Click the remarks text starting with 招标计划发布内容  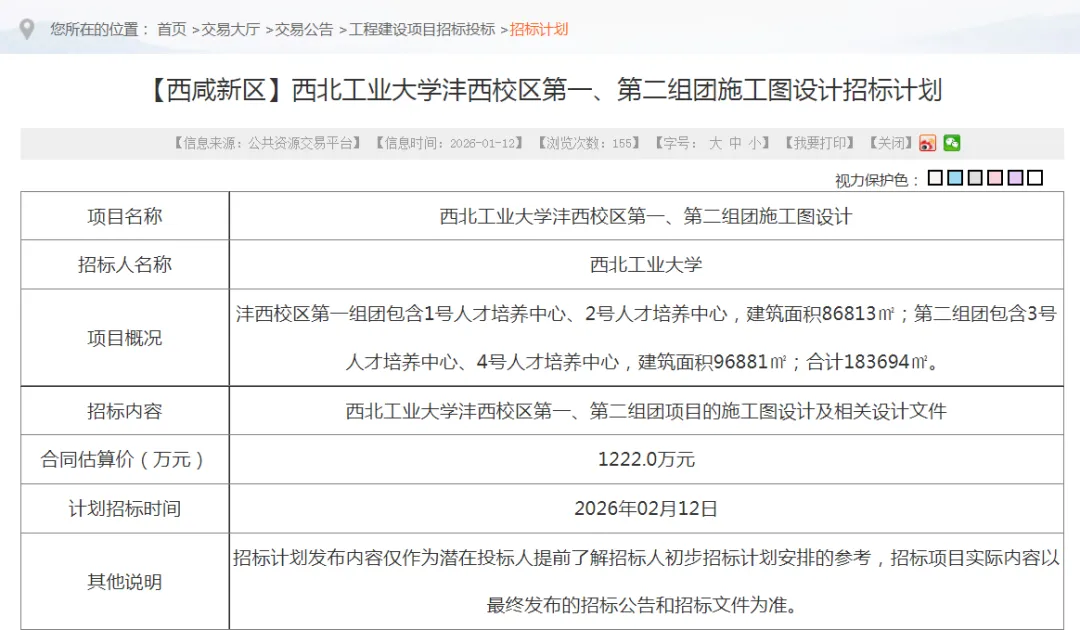[646, 582]
